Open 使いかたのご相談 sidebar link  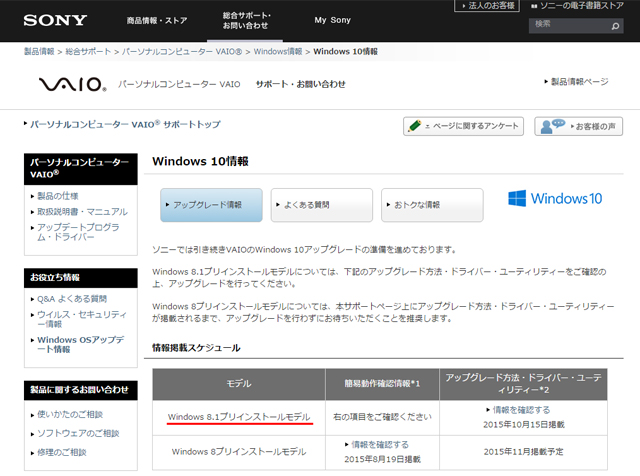pyautogui.click(x=70, y=414)
